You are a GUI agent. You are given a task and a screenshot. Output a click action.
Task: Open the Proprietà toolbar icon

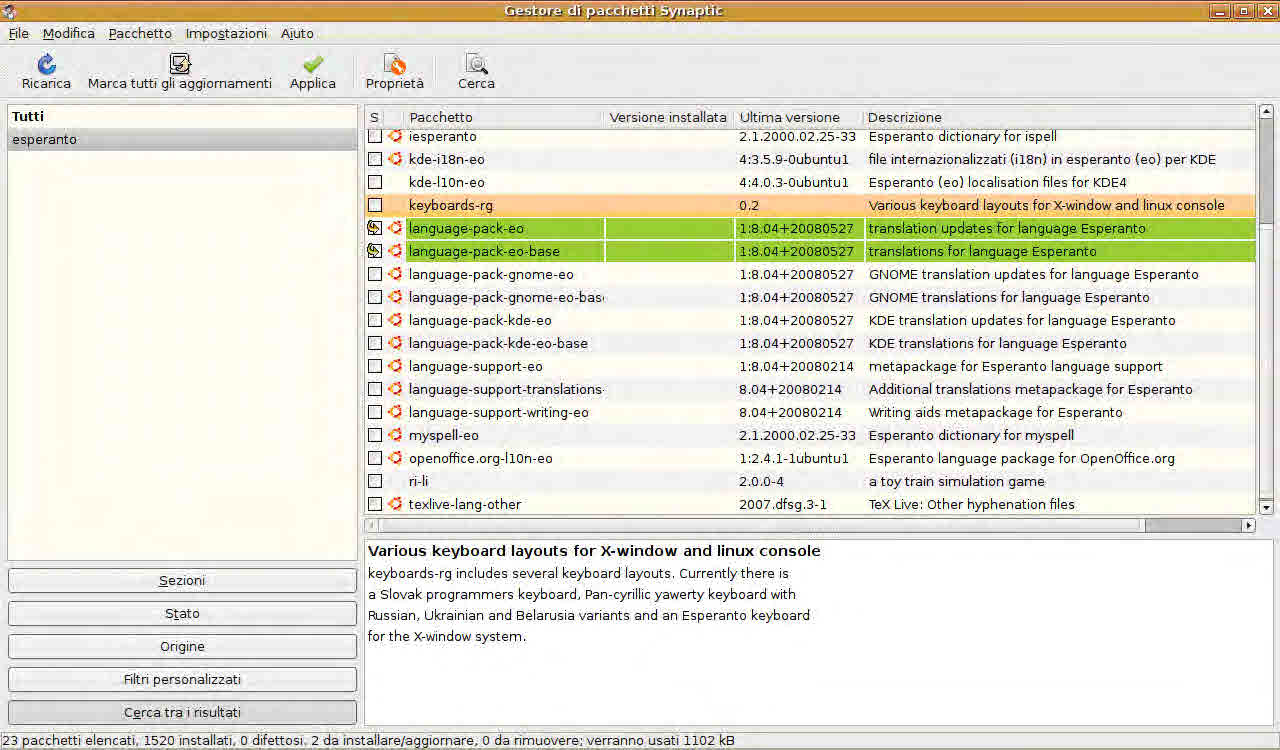pyautogui.click(x=395, y=64)
